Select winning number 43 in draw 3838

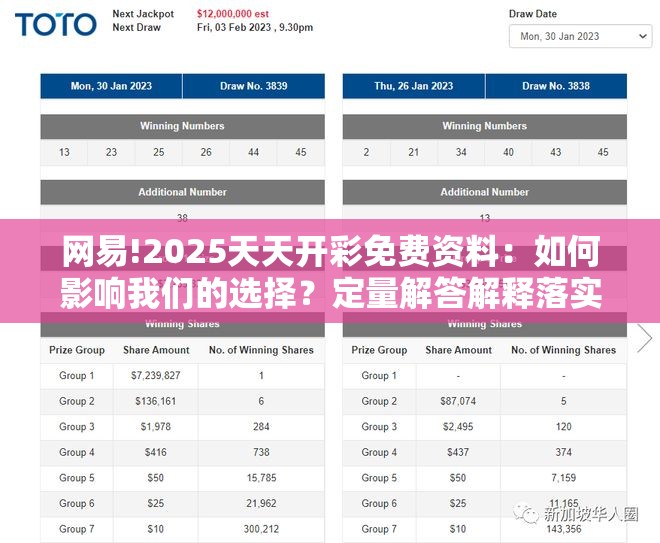(556, 152)
